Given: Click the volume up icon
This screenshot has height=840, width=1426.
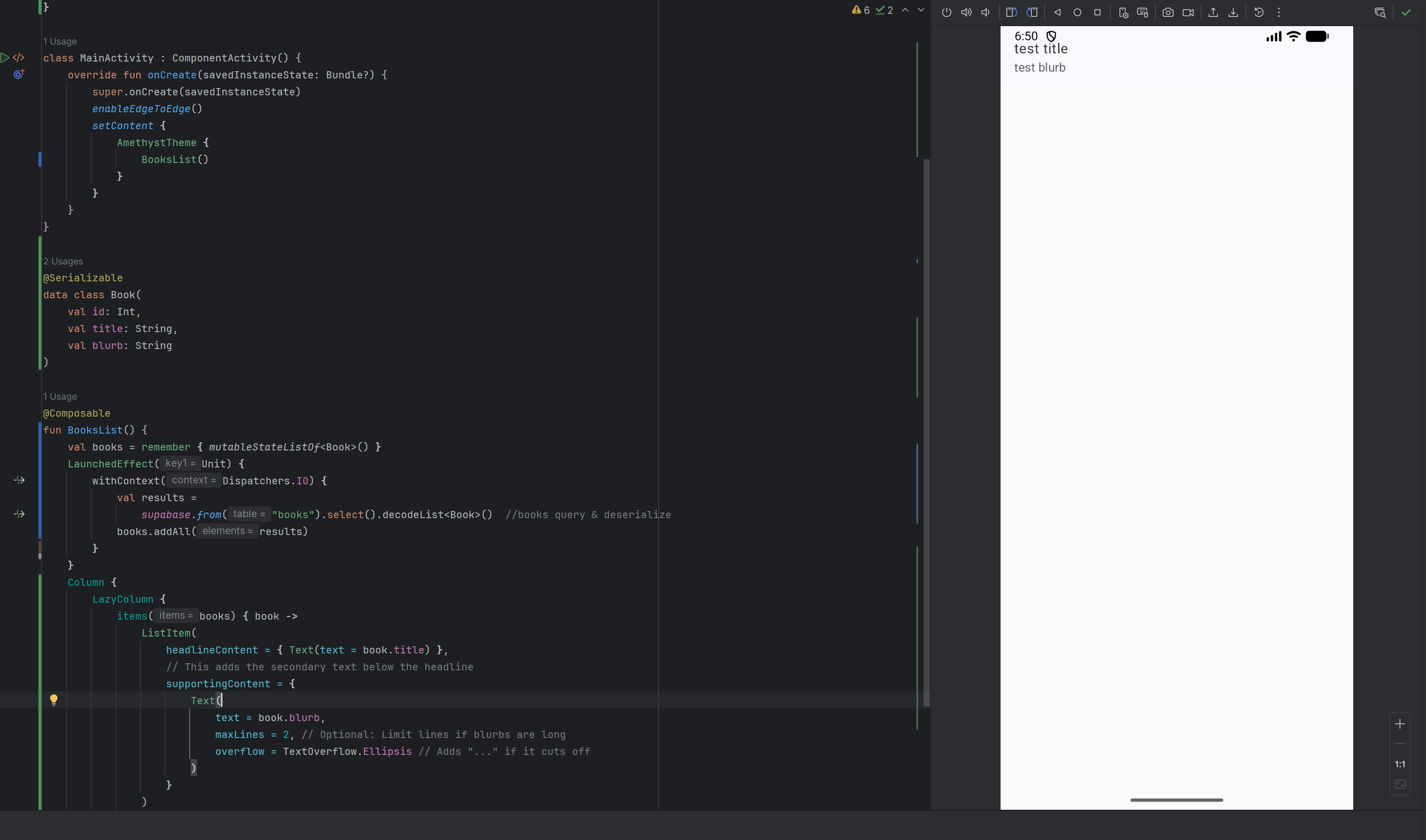Looking at the screenshot, I should point(966,12).
